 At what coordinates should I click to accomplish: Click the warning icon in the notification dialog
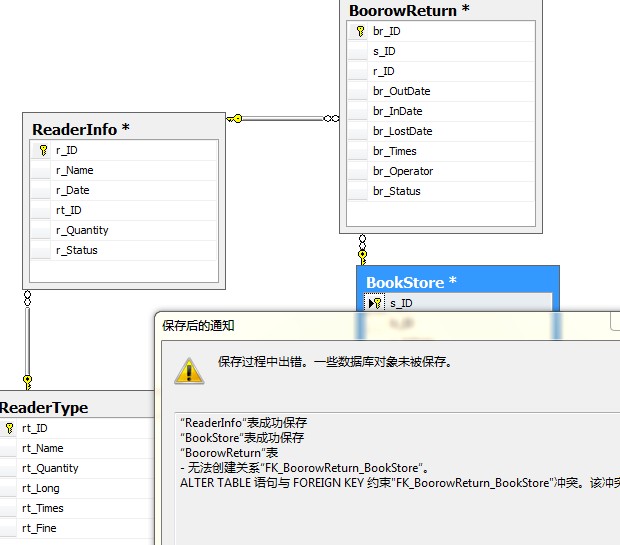pos(189,371)
